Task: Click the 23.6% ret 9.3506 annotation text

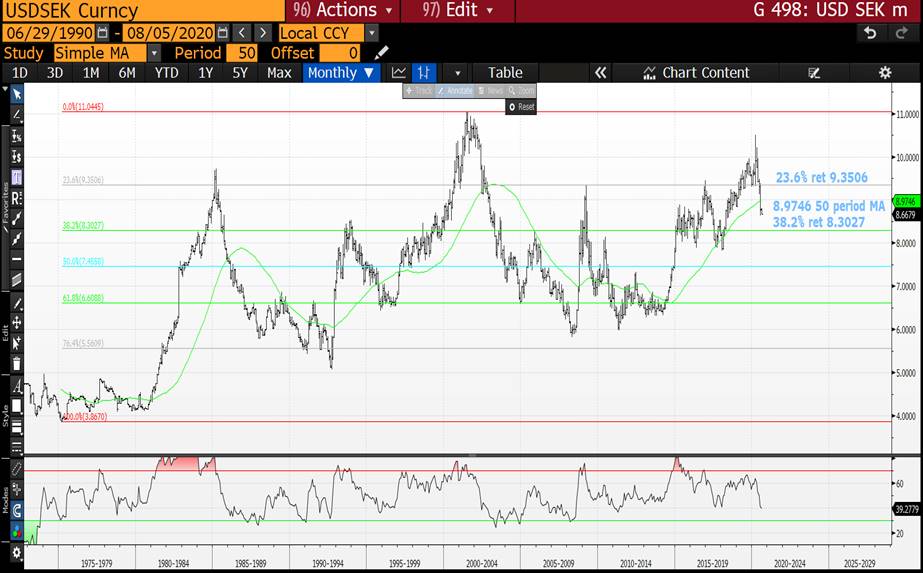Action: point(821,177)
